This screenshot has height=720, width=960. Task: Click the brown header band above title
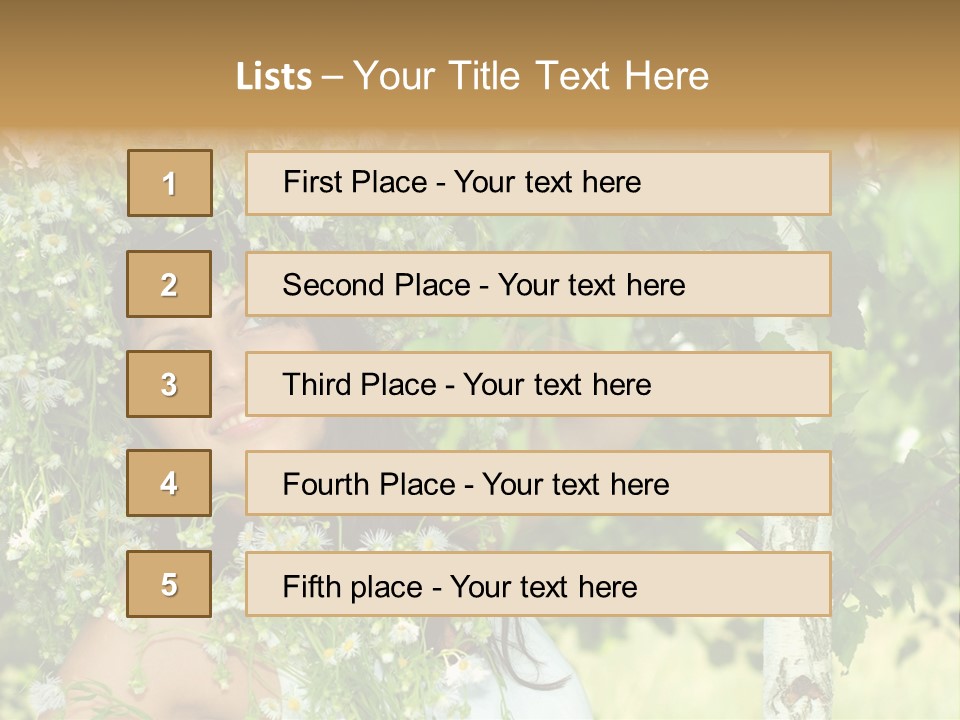coord(480,25)
